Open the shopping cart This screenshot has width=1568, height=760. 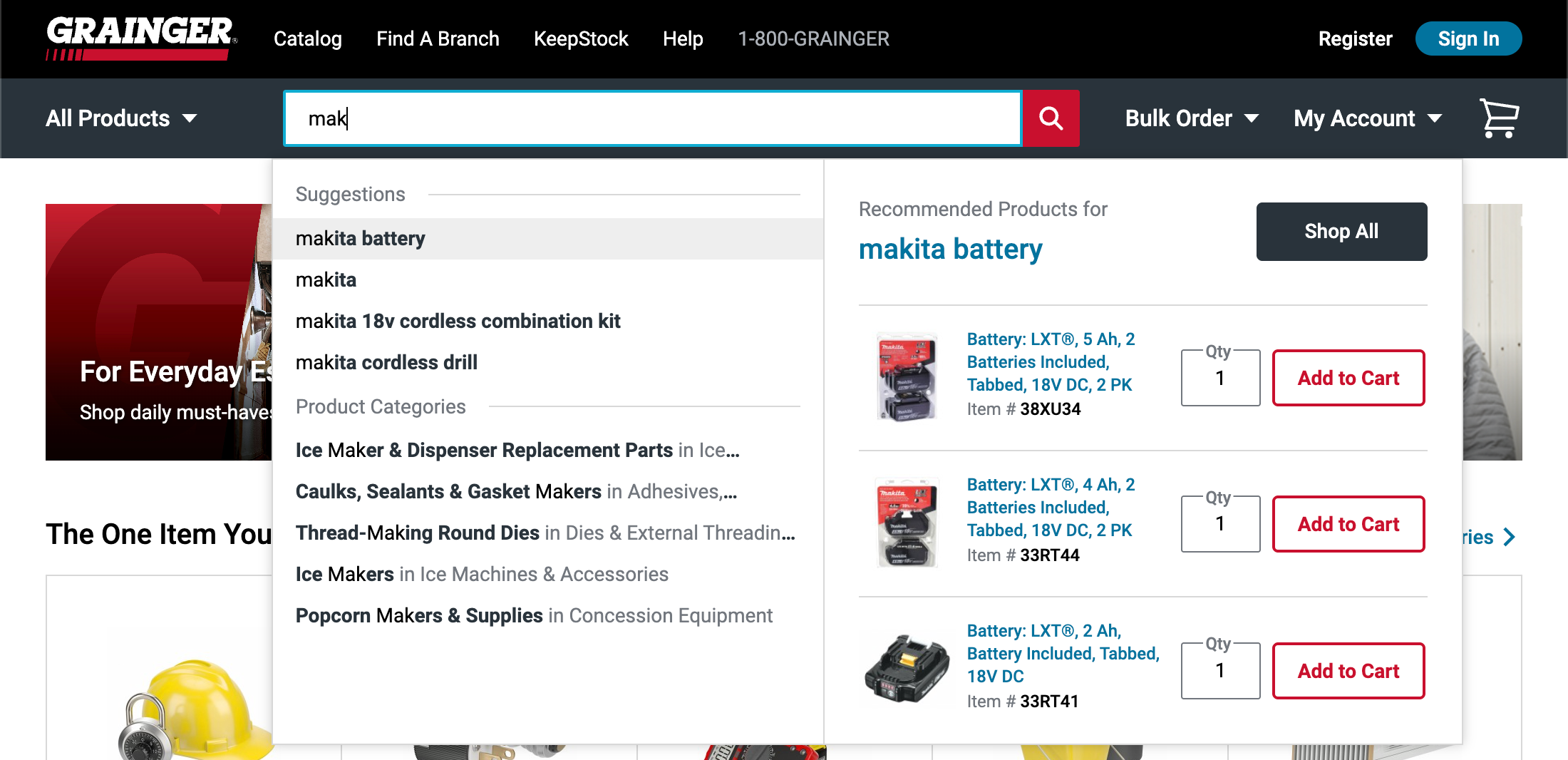tap(1498, 118)
